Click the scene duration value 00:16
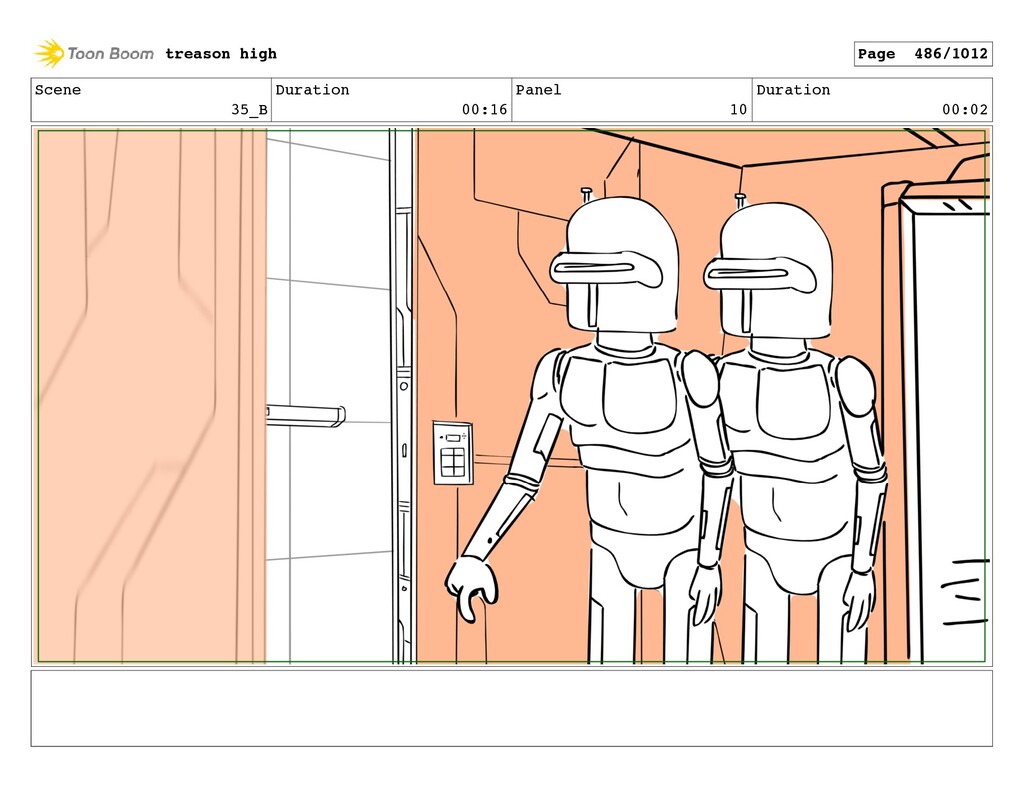 point(485,109)
